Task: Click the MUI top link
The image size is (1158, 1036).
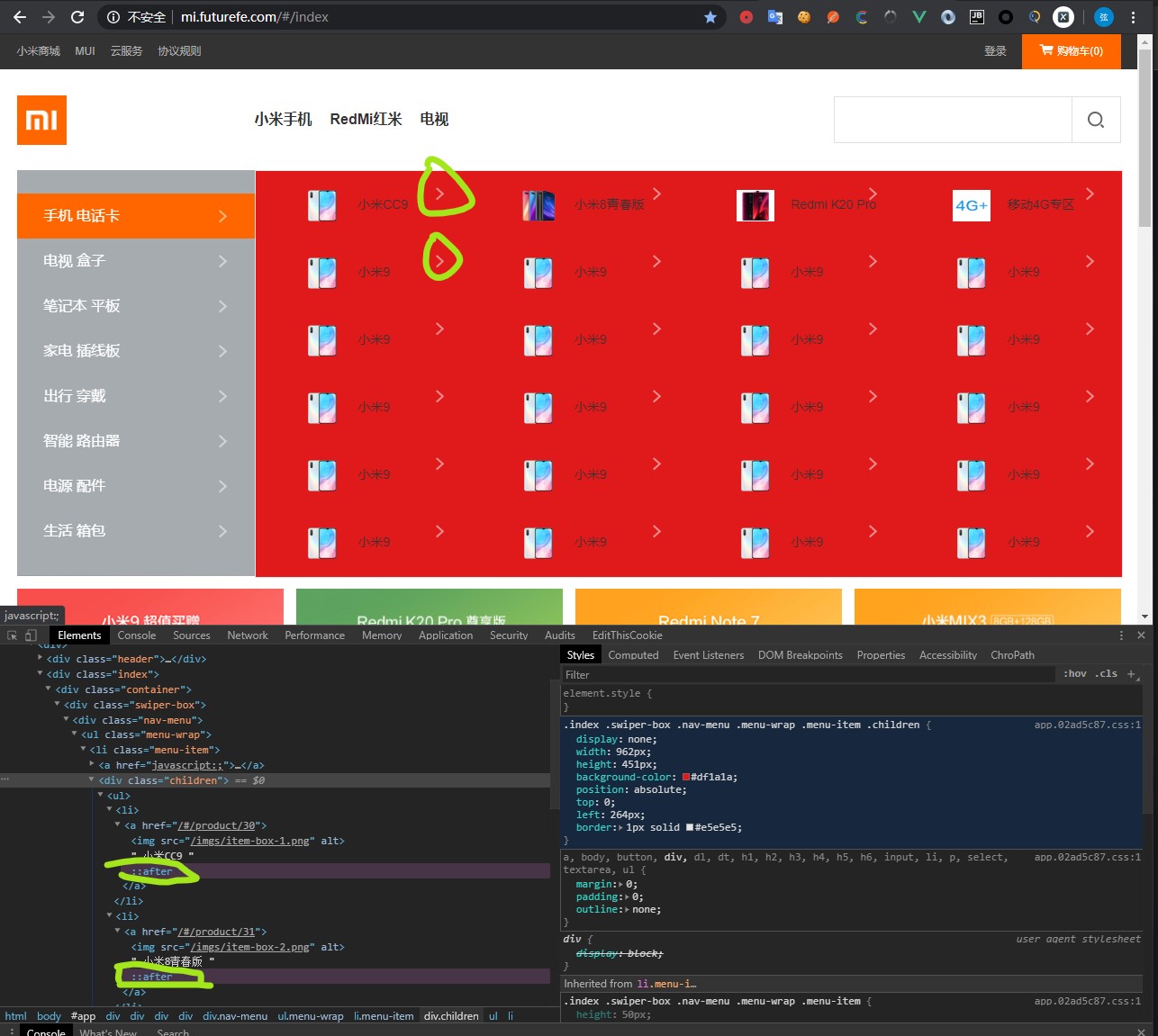Action: click(x=85, y=51)
